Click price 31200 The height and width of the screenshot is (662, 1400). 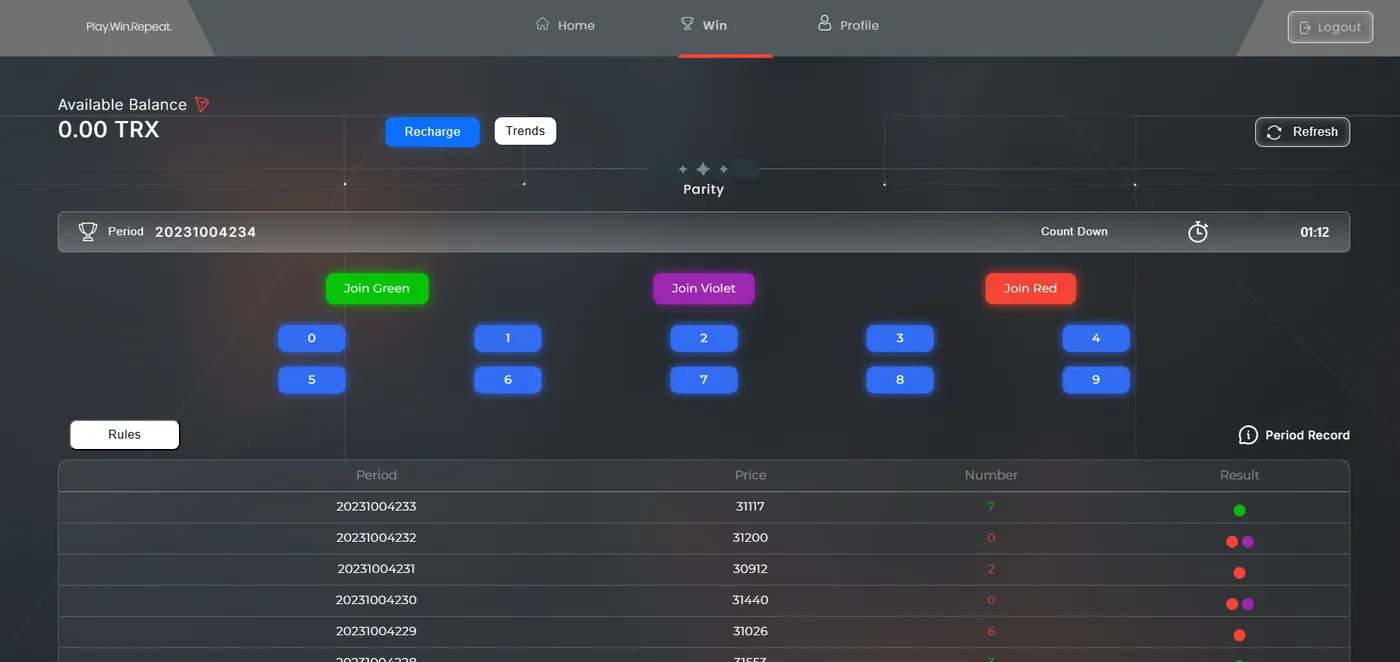pos(750,538)
